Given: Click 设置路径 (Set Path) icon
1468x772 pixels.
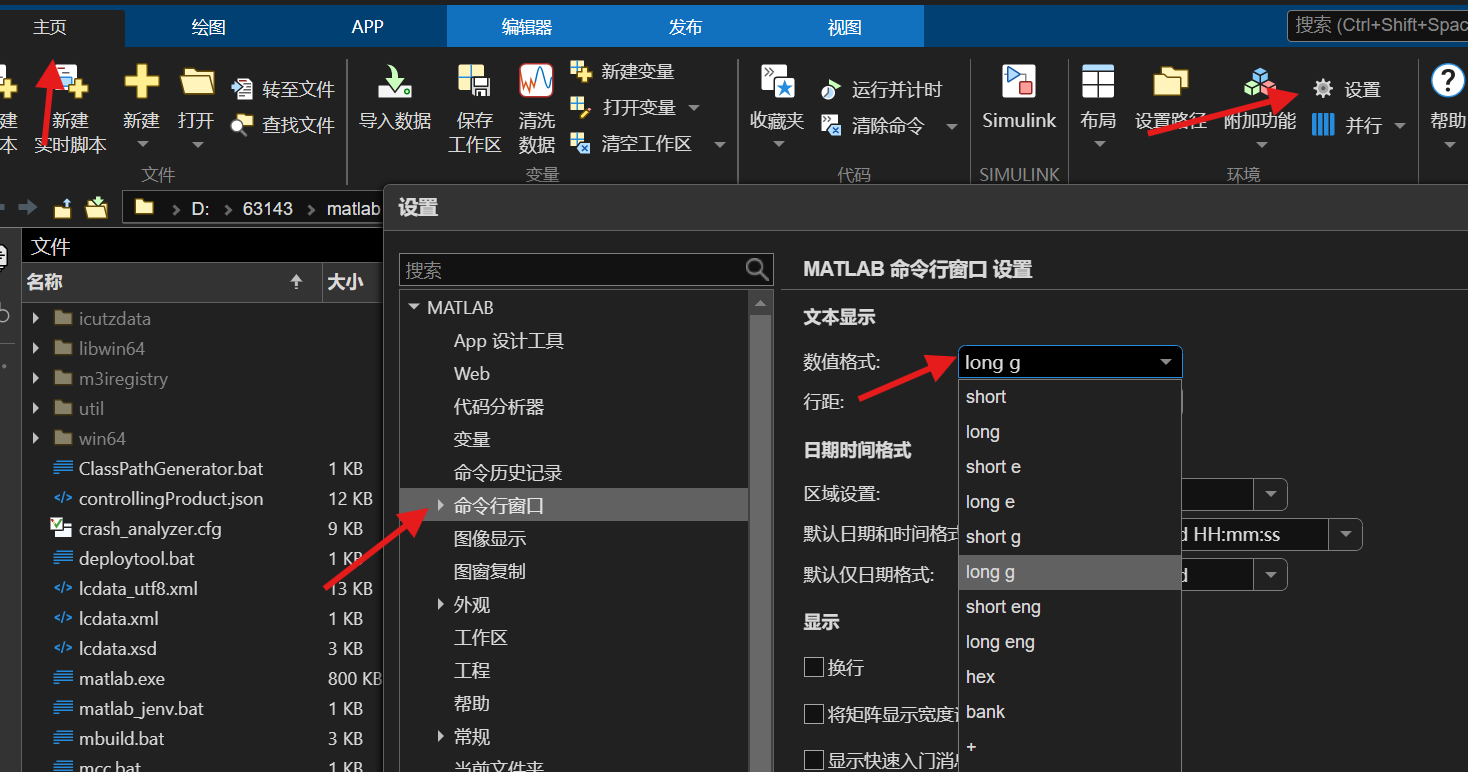Looking at the screenshot, I should 1170,81.
